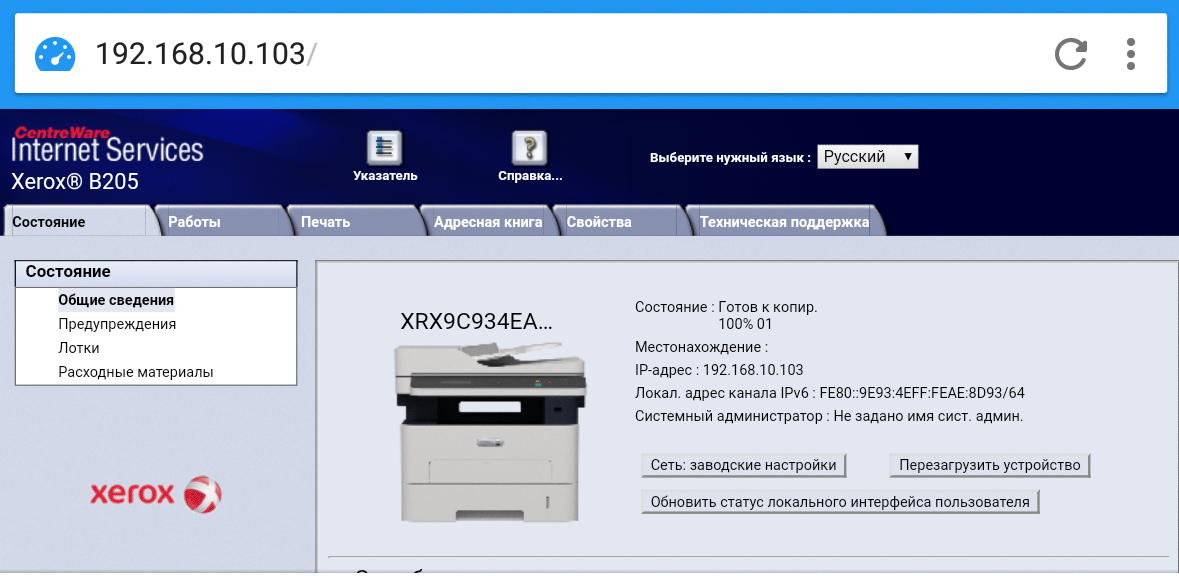1179x576 pixels.
Task: Select Расходные материалы in sidebar
Action: (x=136, y=372)
